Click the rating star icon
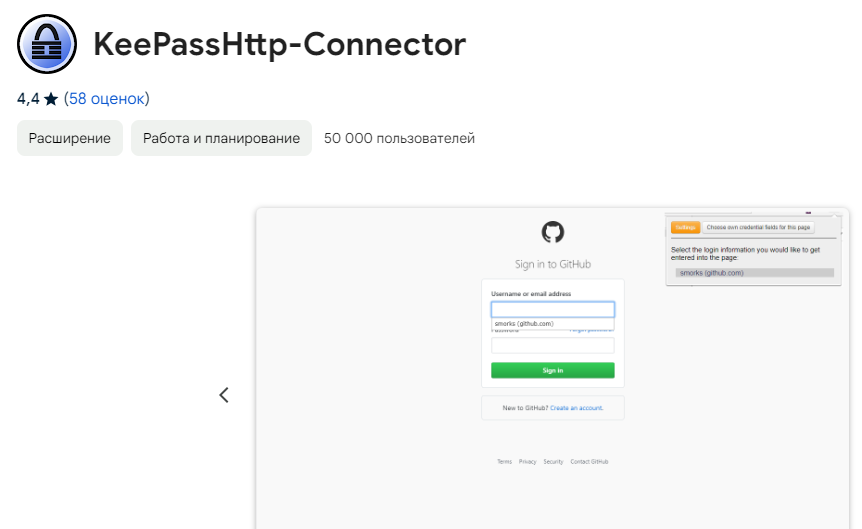Screen dimensions: 862x529 [x=51, y=100]
